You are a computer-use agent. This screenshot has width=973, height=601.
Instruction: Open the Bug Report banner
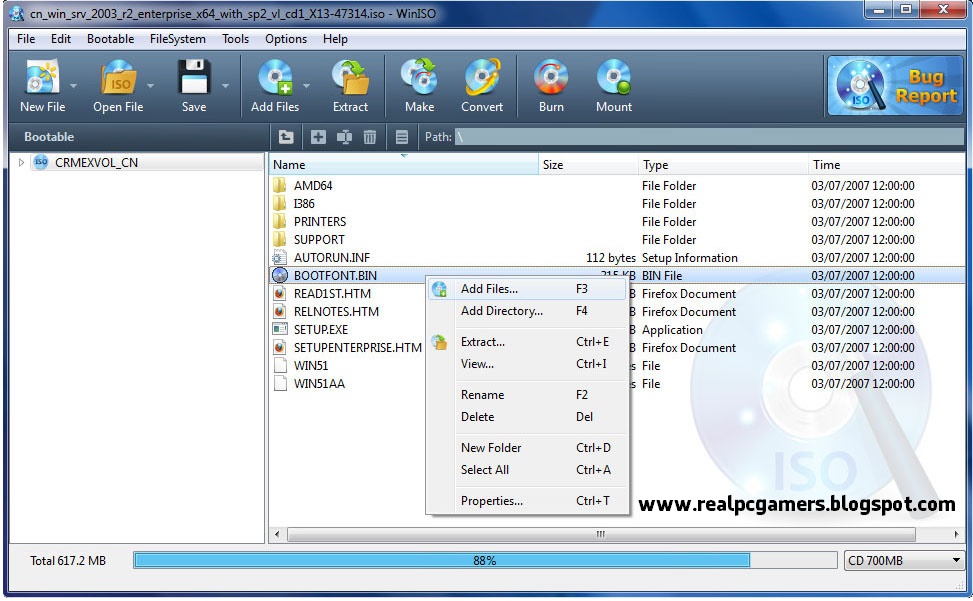(895, 86)
